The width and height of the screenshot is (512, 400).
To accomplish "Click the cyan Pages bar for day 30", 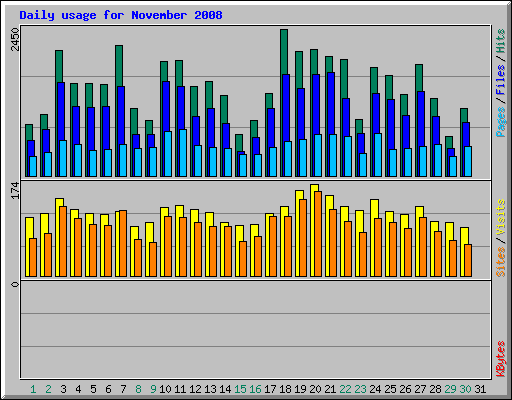I will click(x=468, y=161).
